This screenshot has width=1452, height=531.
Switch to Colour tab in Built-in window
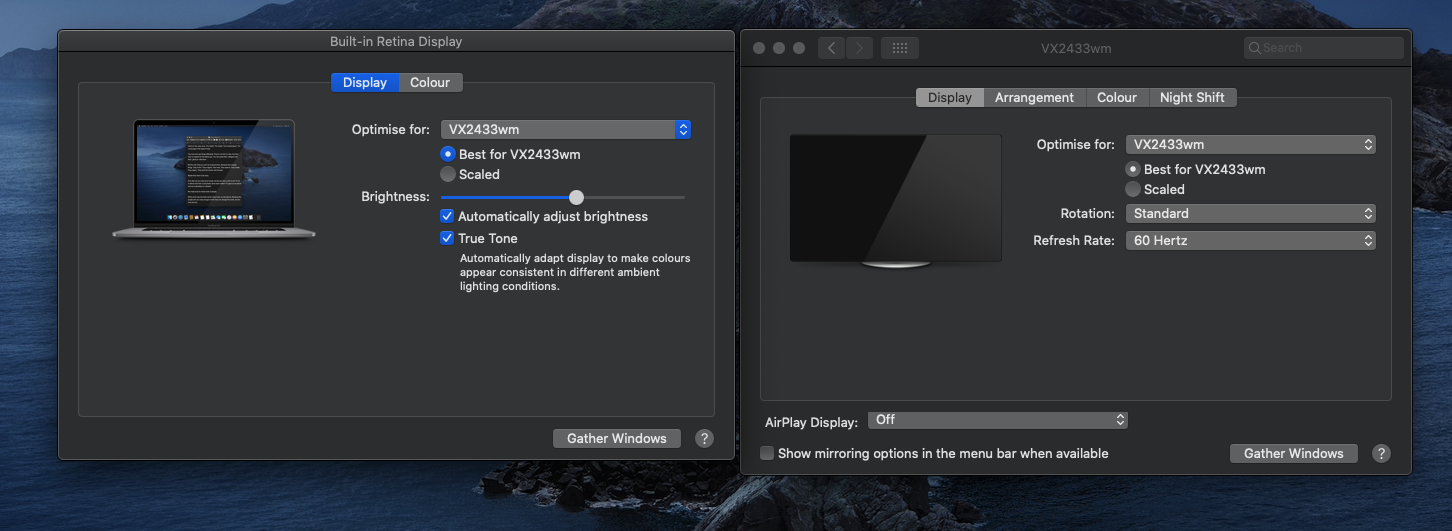tap(430, 83)
